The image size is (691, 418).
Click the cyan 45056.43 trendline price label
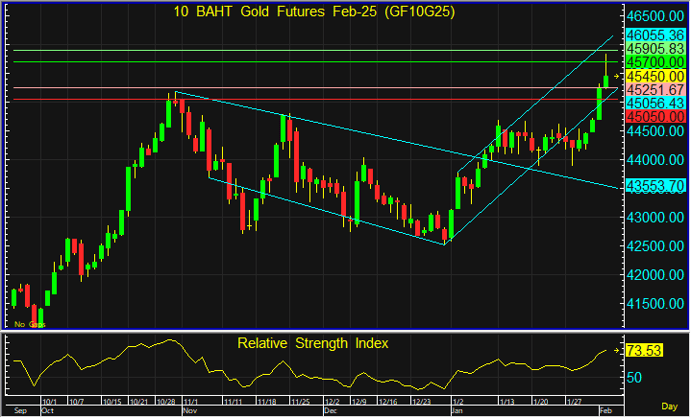click(654, 103)
